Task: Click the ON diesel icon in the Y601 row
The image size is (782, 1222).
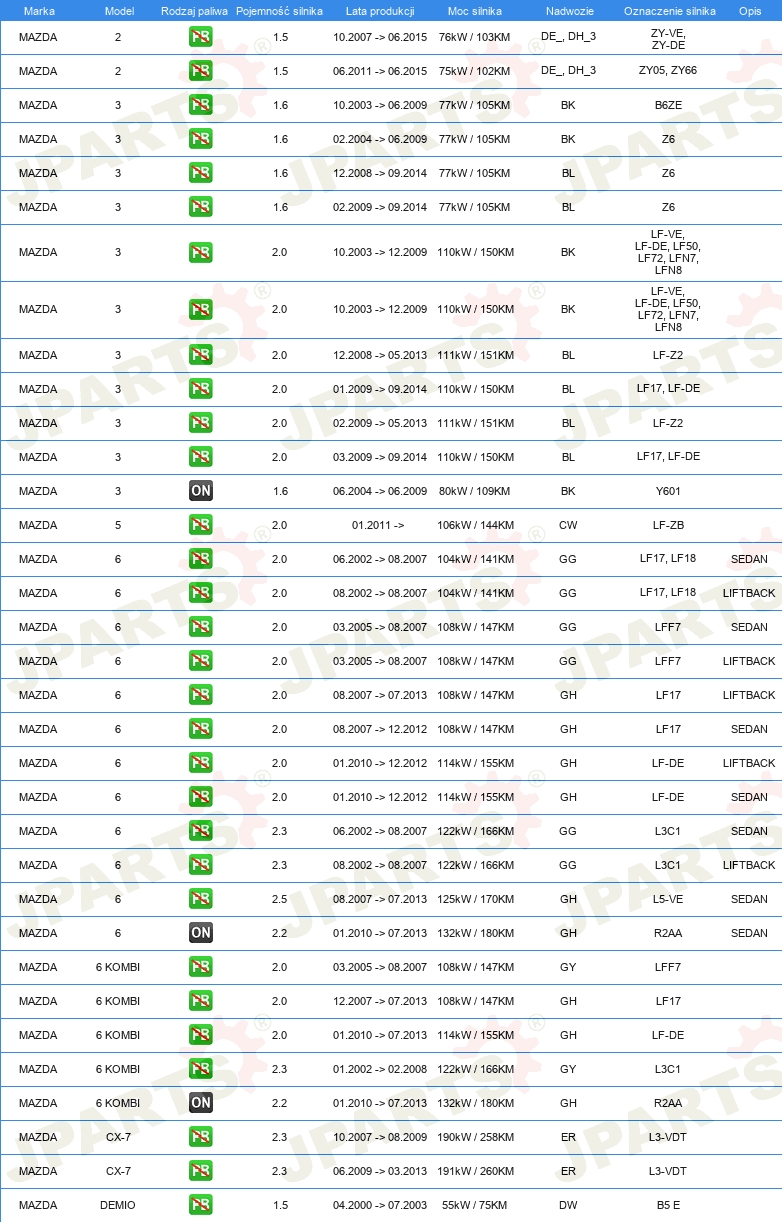Action: 201,492
